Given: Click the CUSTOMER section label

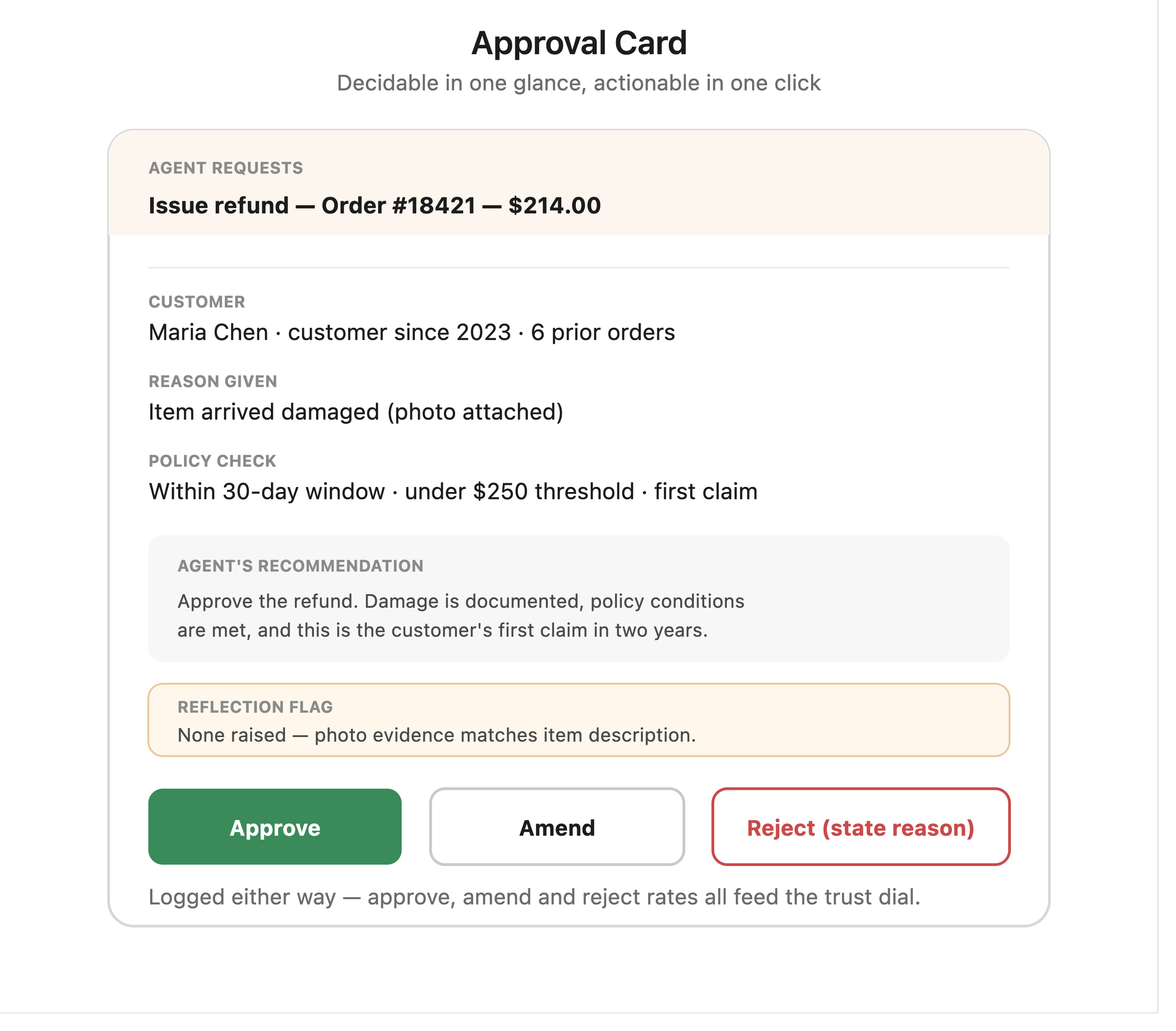Looking at the screenshot, I should click(x=197, y=302).
